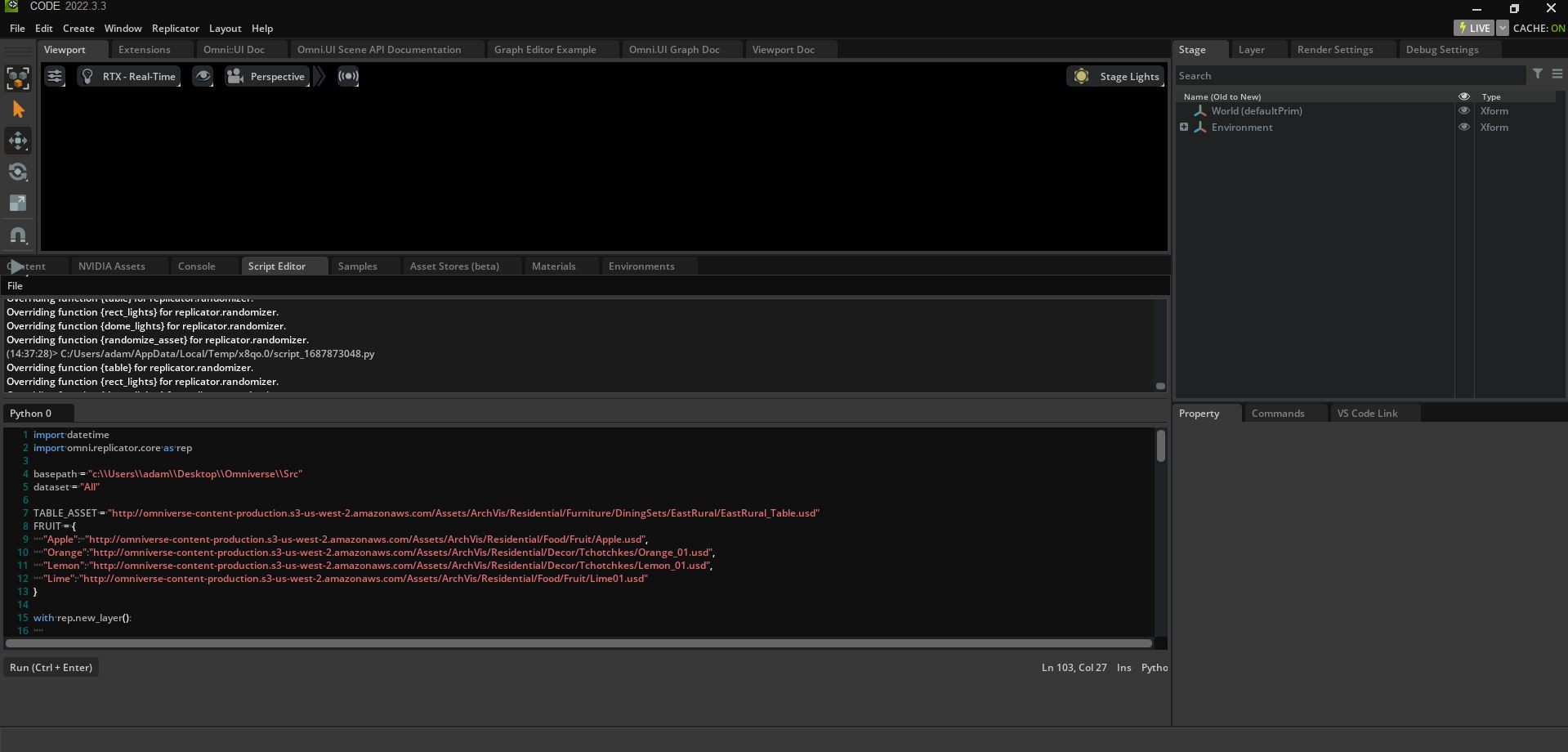Open the LIVE dropdown arrow

coord(1502,28)
